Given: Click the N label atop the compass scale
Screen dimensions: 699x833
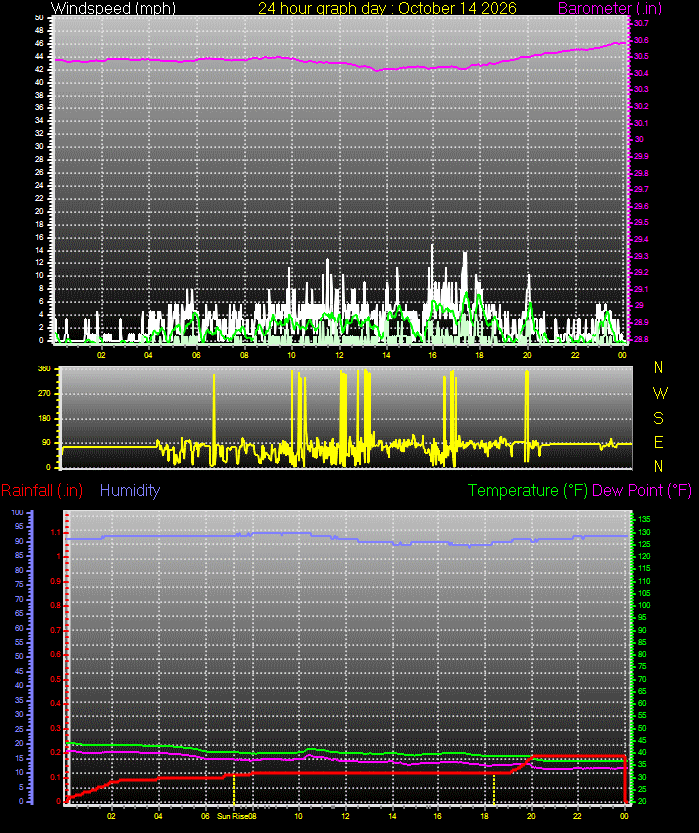Looking at the screenshot, I should pyautogui.click(x=659, y=367).
